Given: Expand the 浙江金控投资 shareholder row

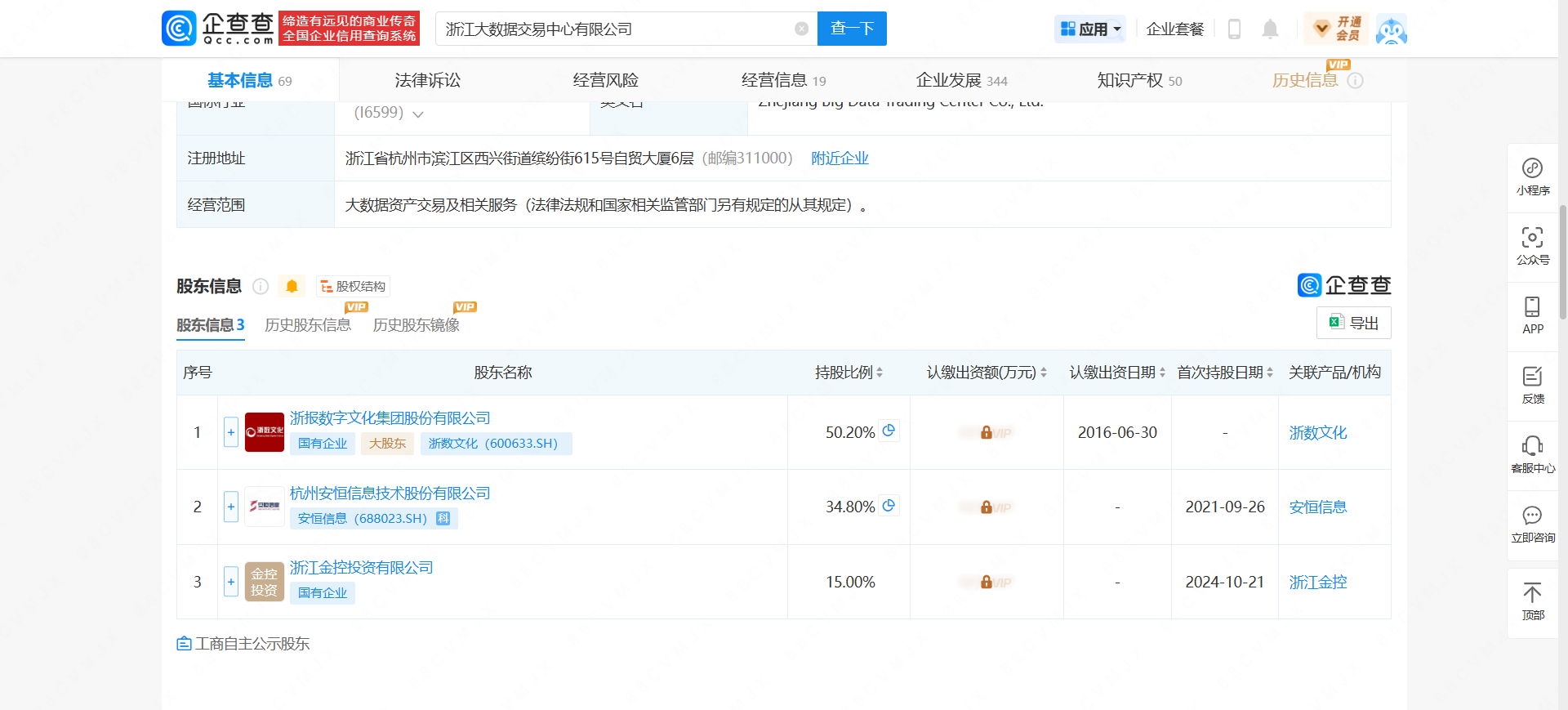Looking at the screenshot, I should [231, 582].
